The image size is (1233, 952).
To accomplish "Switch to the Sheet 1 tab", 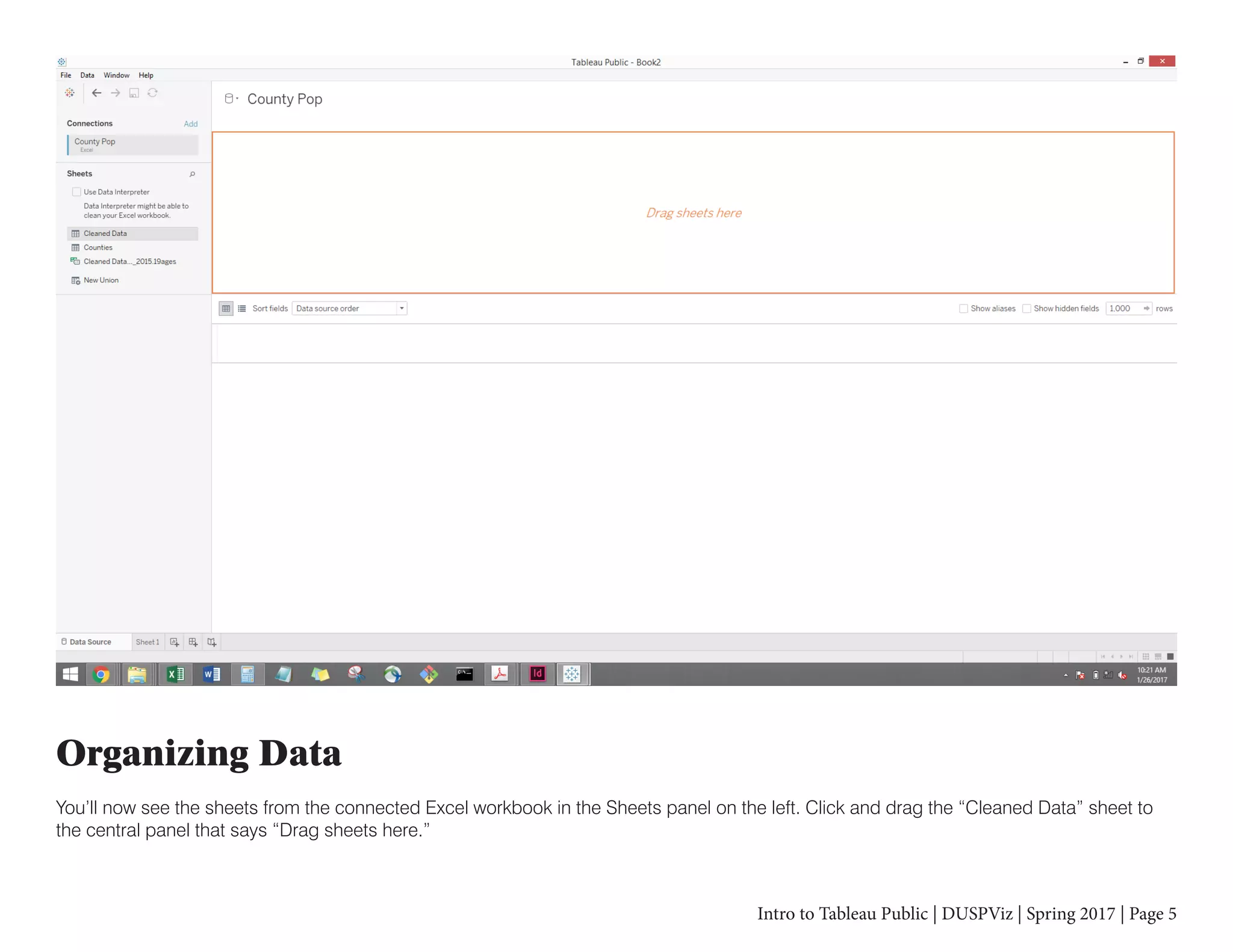I will pos(148,642).
